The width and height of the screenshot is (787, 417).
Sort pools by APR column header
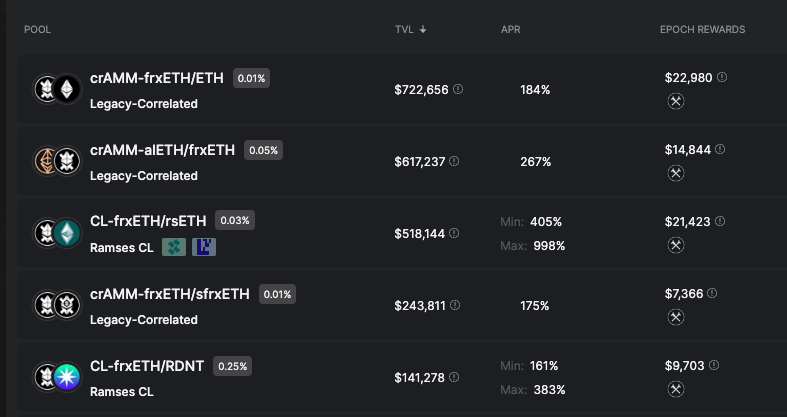[x=510, y=30]
